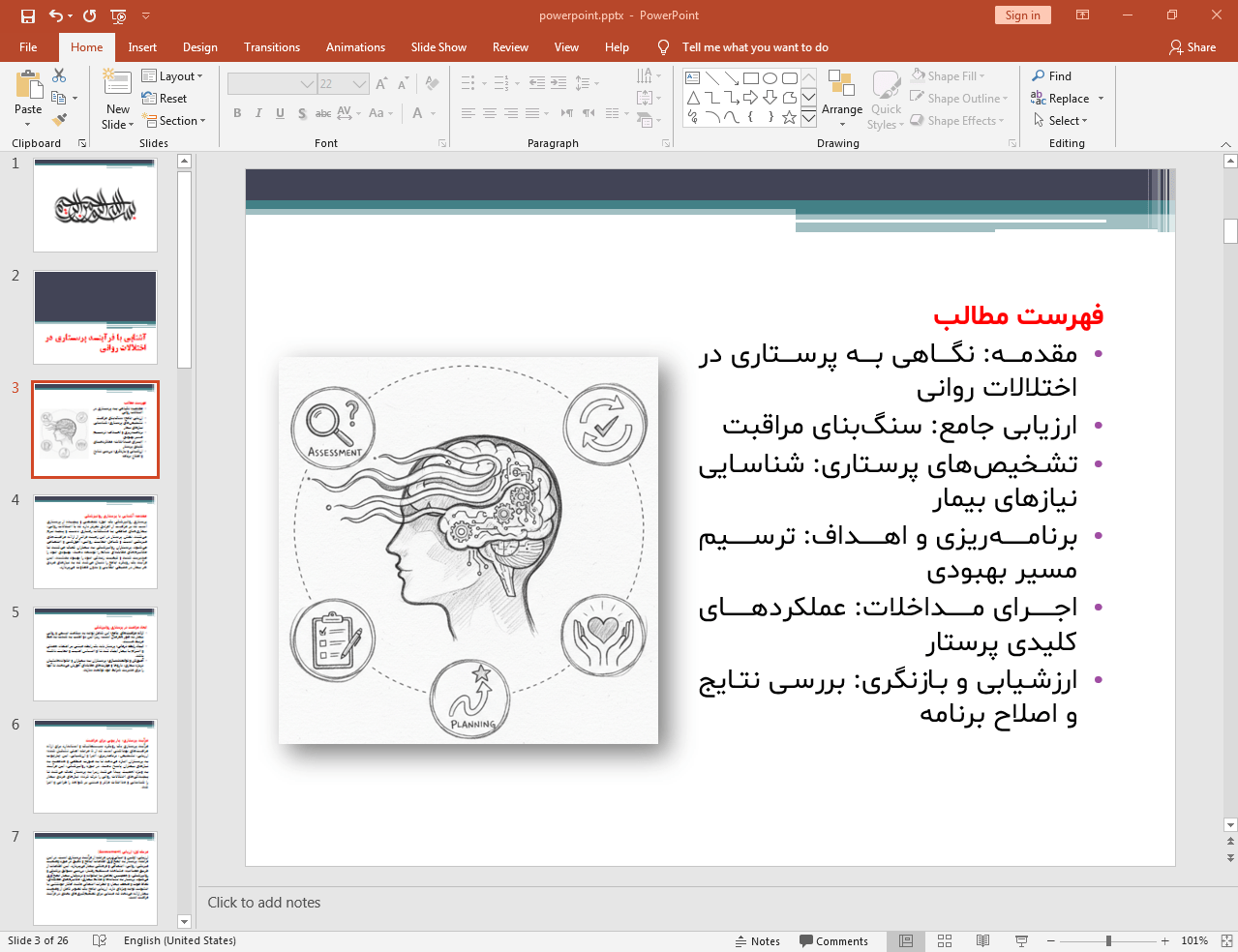Select the Format Painter icon
1238x952 pixels.
[58, 119]
